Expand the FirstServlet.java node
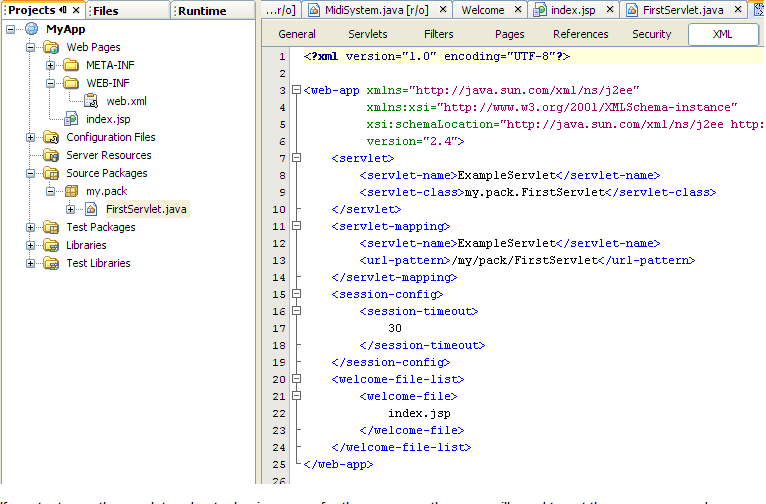The width and height of the screenshot is (766, 504). 70,210
